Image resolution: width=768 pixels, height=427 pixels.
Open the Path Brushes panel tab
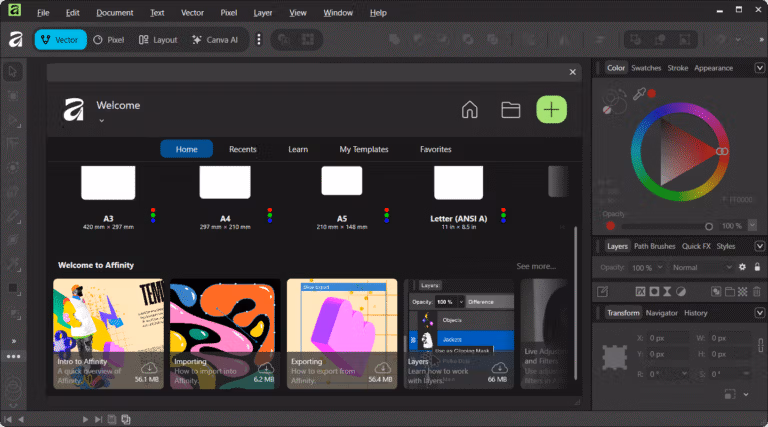click(654, 246)
